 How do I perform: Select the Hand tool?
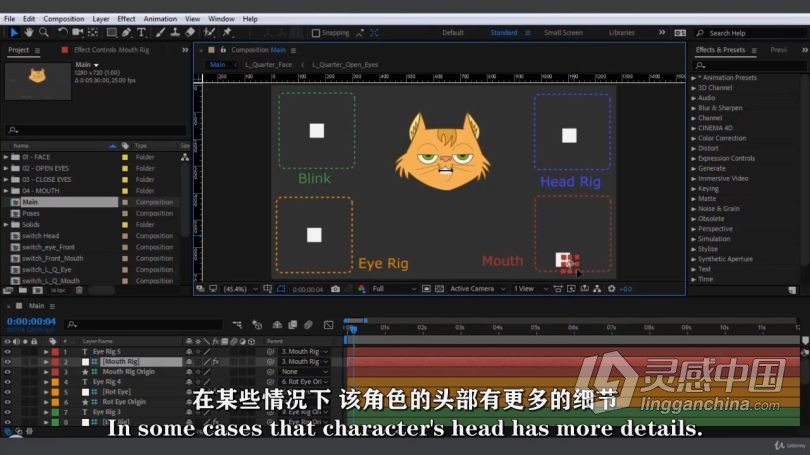click(x=29, y=33)
